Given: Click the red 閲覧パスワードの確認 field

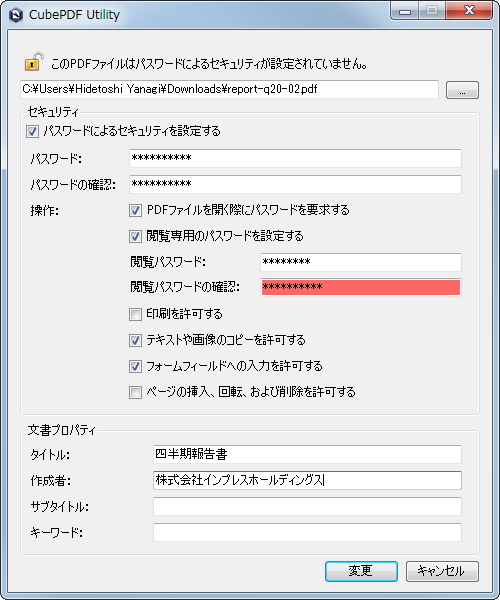Looking at the screenshot, I should click(361, 287).
